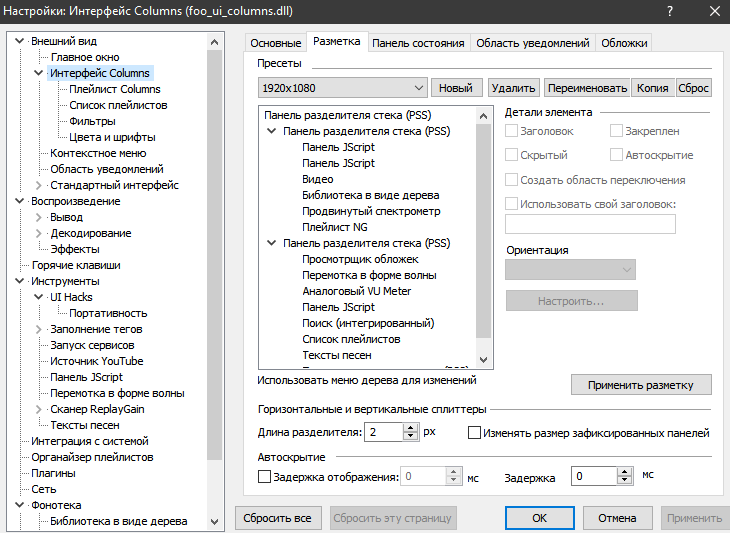Toggle the Задержка отображения checkbox
The width and height of the screenshot is (730, 533).
265,478
